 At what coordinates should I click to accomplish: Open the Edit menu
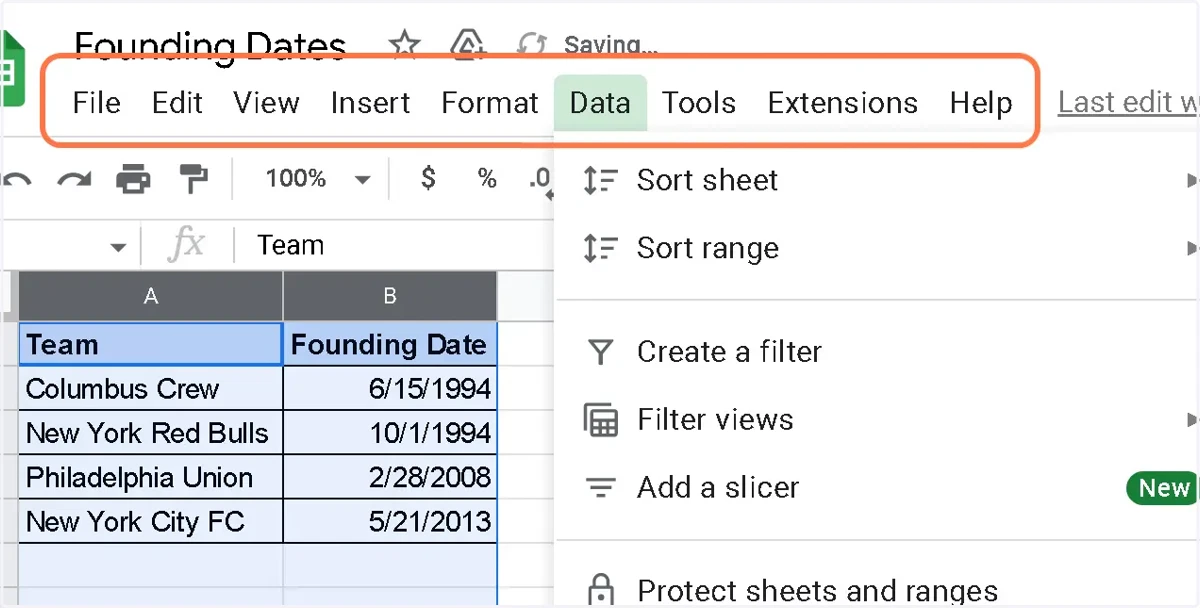177,103
